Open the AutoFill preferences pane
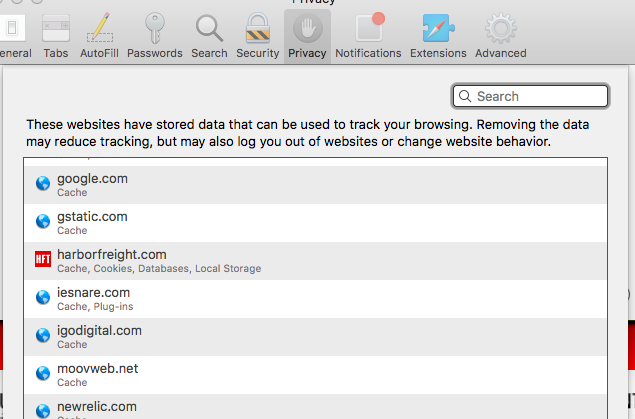This screenshot has height=419, width=635. (99, 35)
